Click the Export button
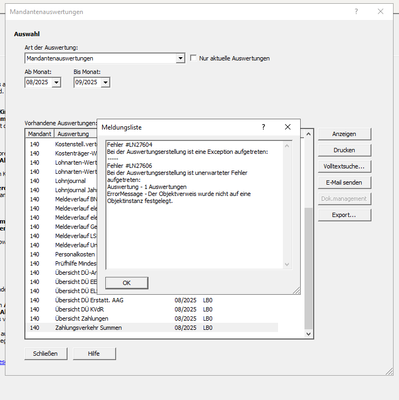Image resolution: width=399 pixels, height=400 pixels. [x=344, y=215]
